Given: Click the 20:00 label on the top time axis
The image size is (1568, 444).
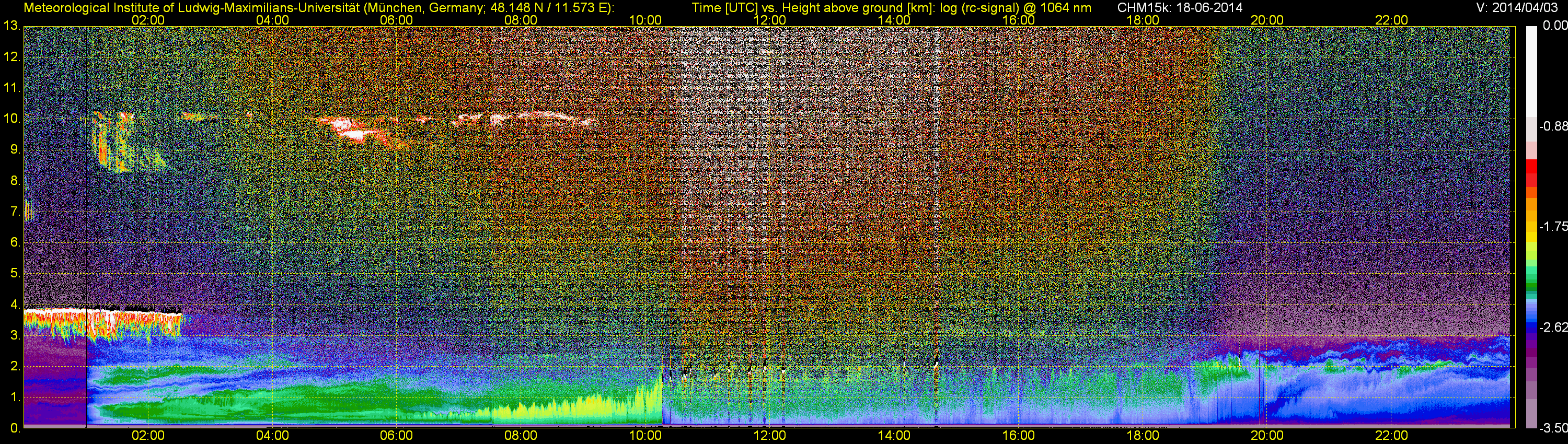Looking at the screenshot, I should pyautogui.click(x=1267, y=20).
